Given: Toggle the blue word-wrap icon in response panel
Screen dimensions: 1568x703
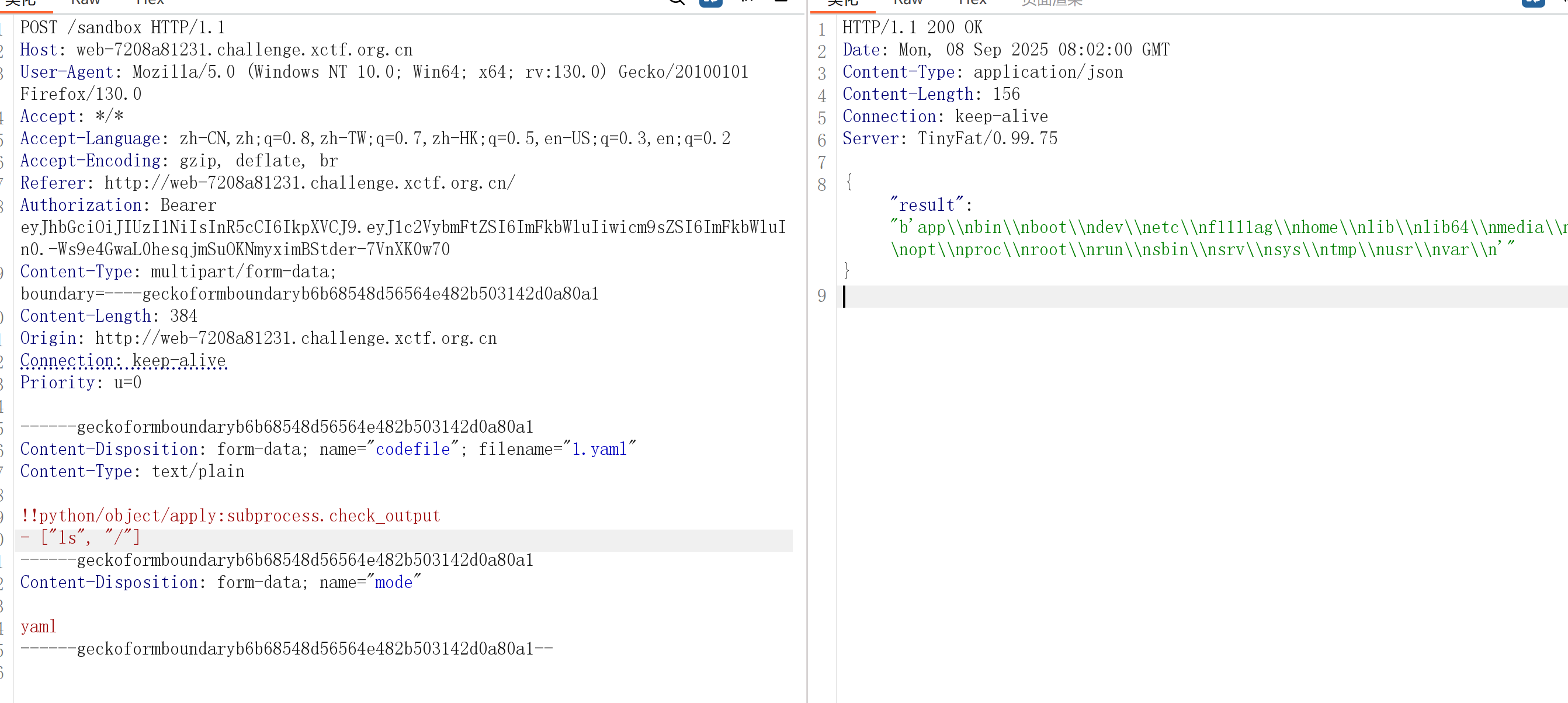Looking at the screenshot, I should (1533, 2).
